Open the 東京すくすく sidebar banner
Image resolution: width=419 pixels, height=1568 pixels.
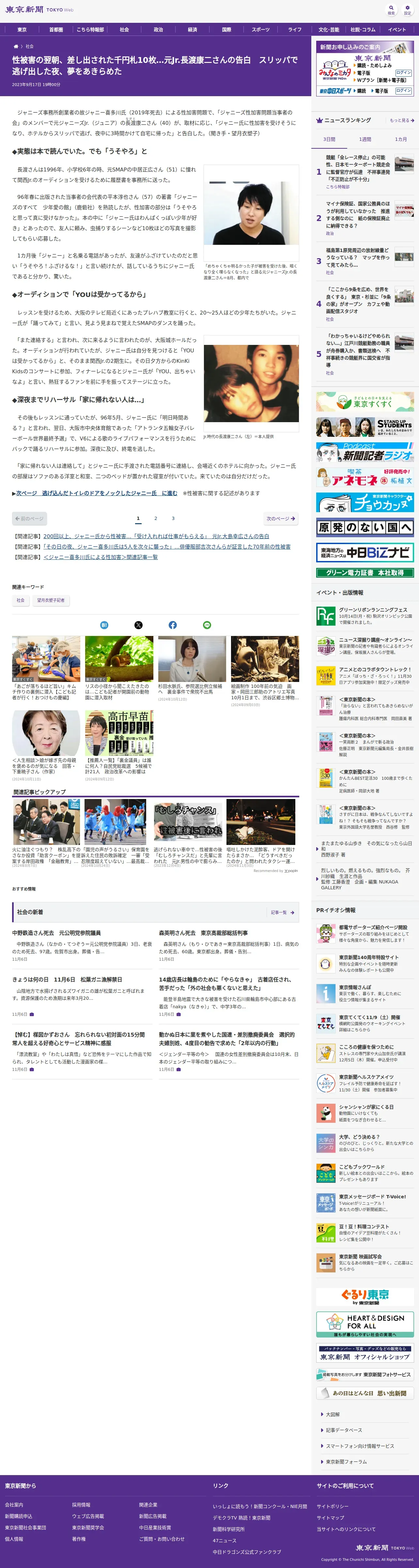pyautogui.click(x=365, y=402)
